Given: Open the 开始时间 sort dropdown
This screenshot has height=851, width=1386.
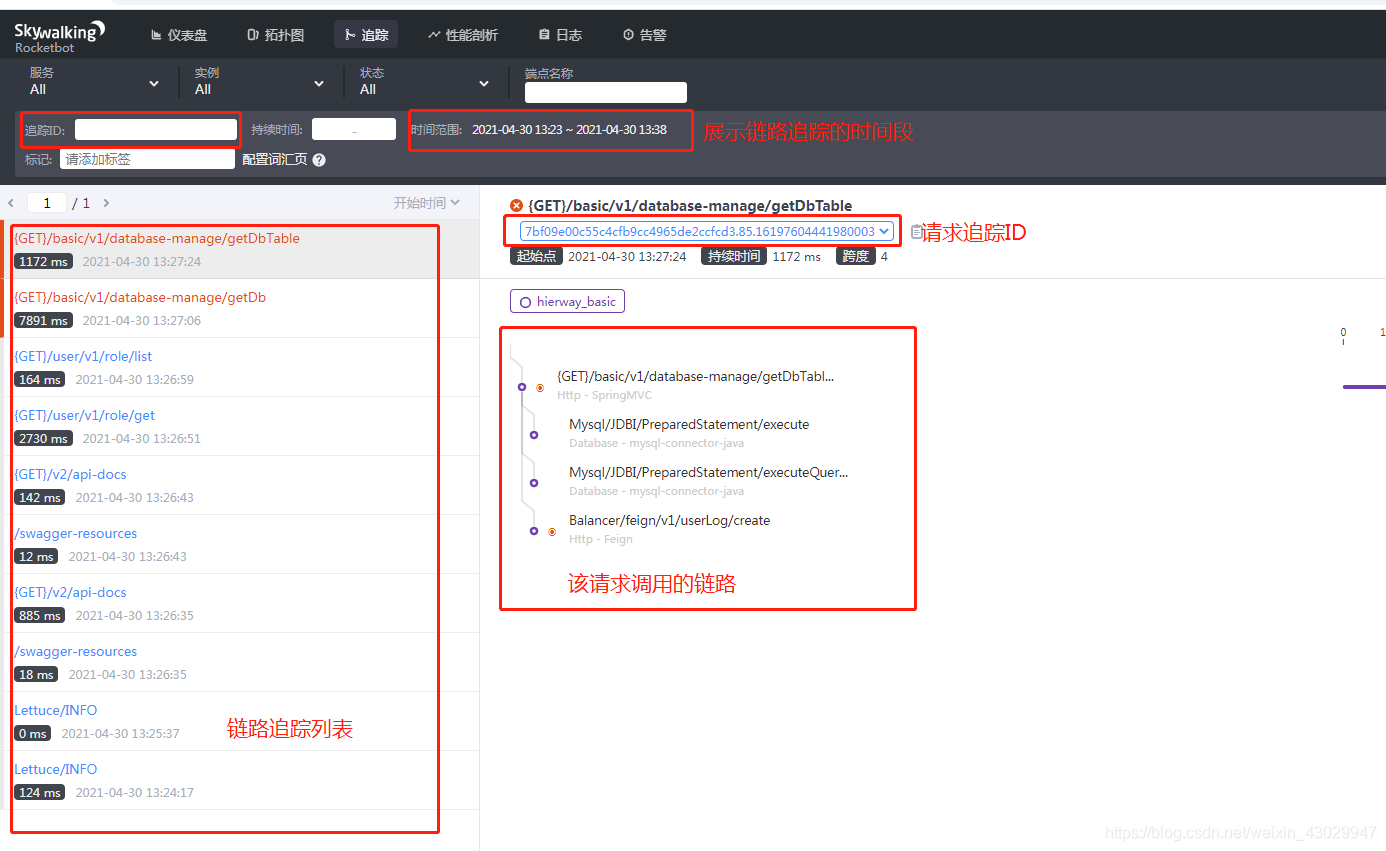Looking at the screenshot, I should (x=426, y=203).
